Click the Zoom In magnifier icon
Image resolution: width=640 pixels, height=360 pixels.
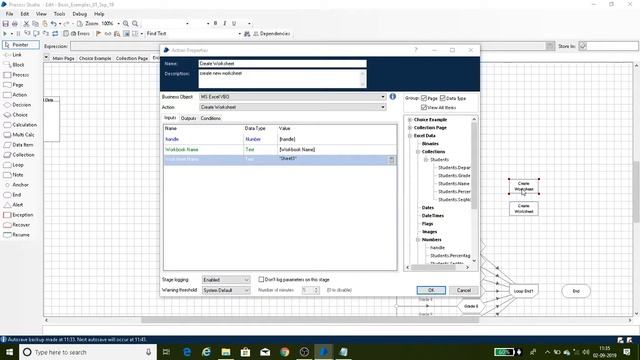126,24
